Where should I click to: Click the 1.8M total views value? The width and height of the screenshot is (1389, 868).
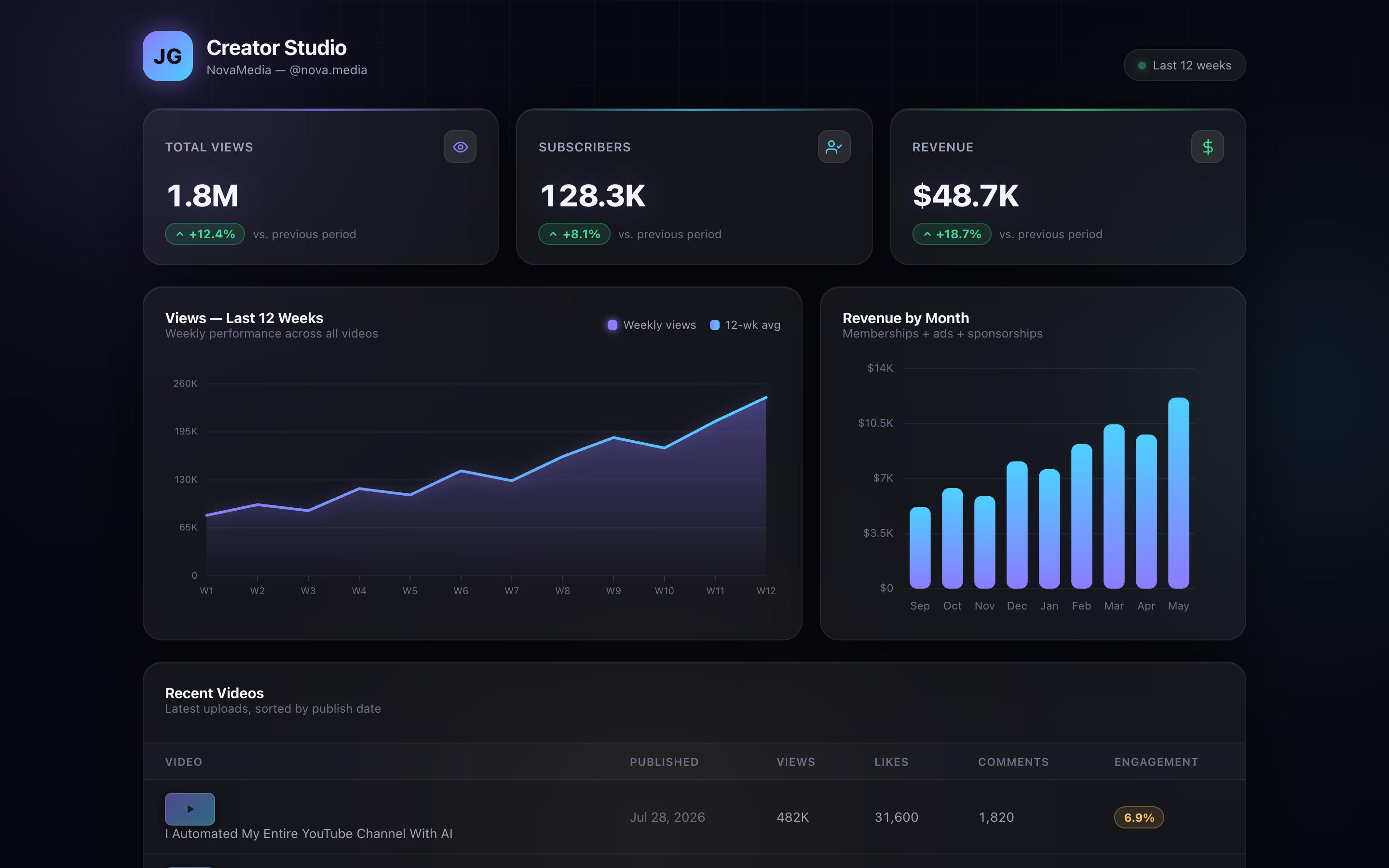(x=203, y=195)
